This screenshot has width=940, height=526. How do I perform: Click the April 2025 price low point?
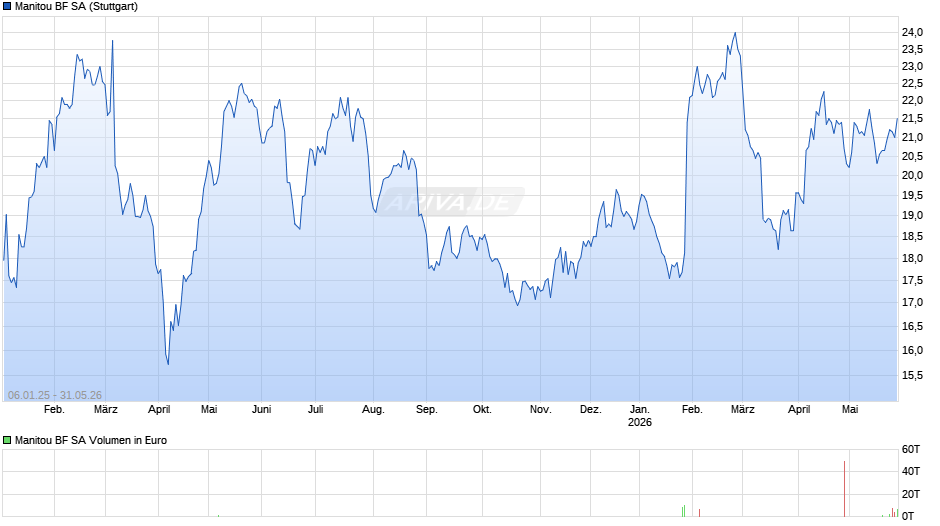tap(168, 363)
